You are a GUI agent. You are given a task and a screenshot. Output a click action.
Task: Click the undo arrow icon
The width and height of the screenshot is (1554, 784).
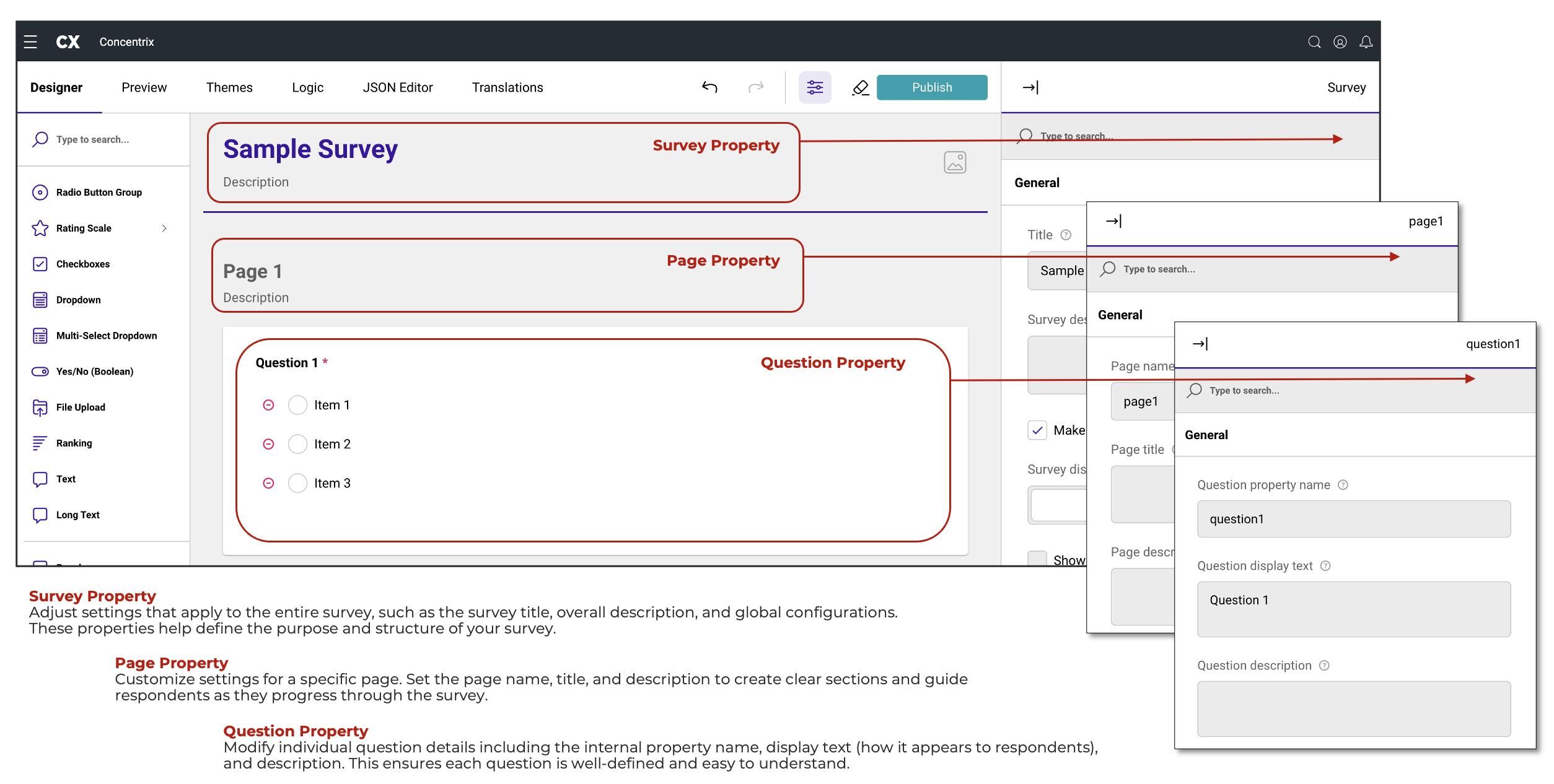pos(709,87)
